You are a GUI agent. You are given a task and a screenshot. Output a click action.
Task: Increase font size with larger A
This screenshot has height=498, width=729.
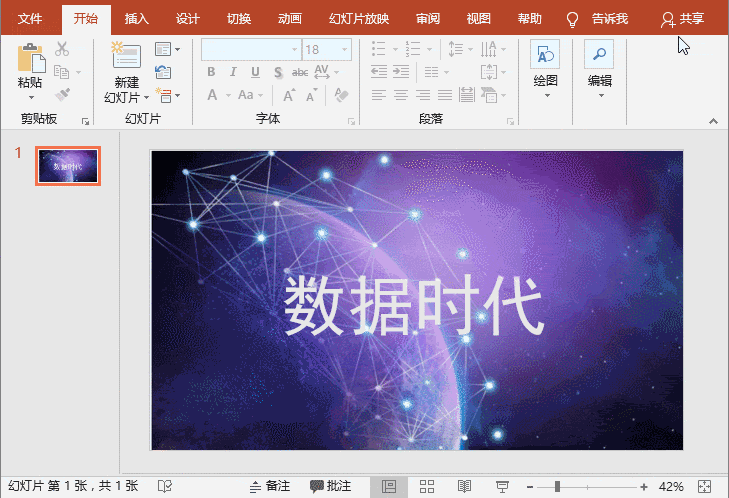[289, 95]
